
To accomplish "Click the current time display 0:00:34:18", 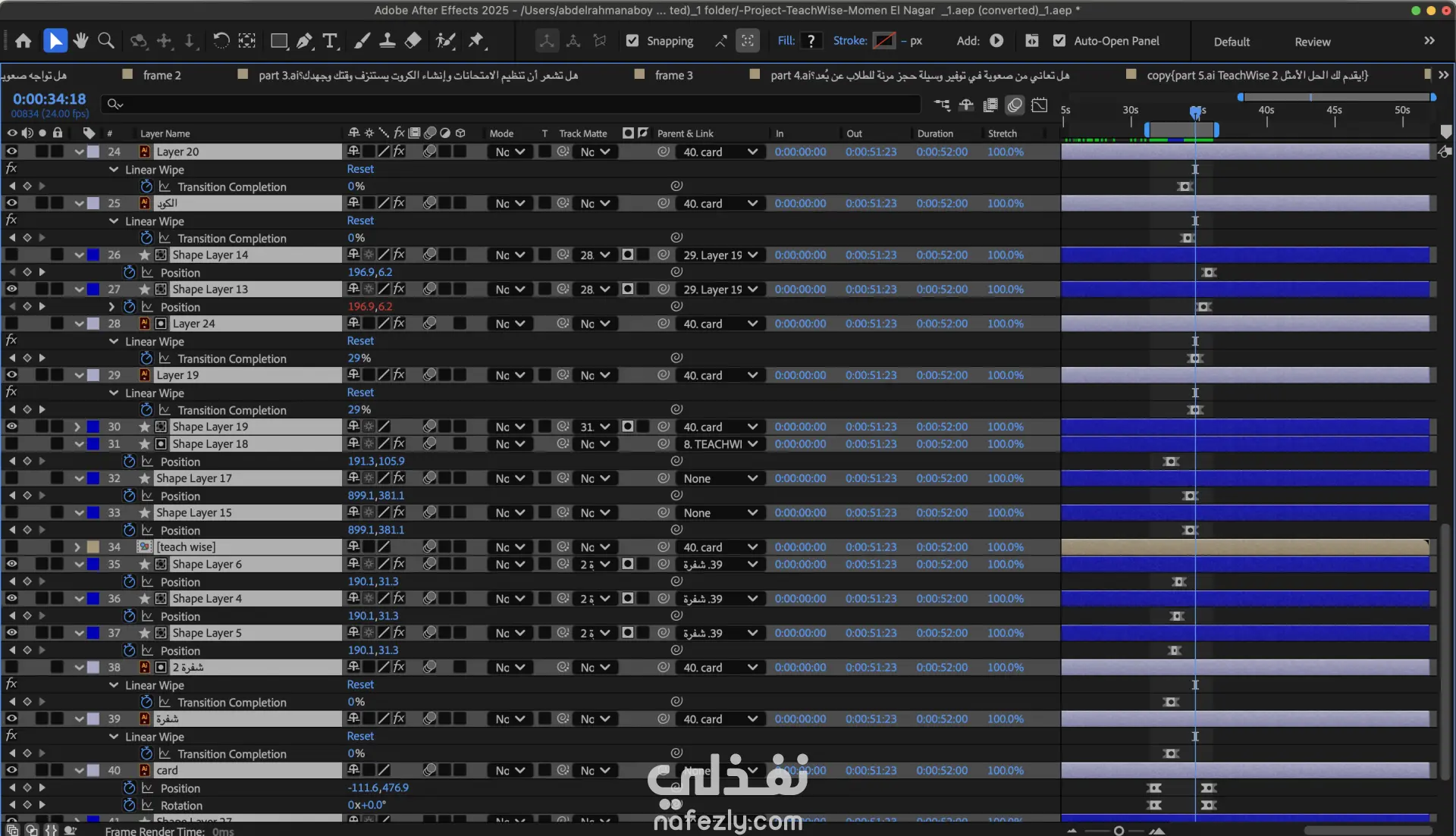I will [x=49, y=99].
